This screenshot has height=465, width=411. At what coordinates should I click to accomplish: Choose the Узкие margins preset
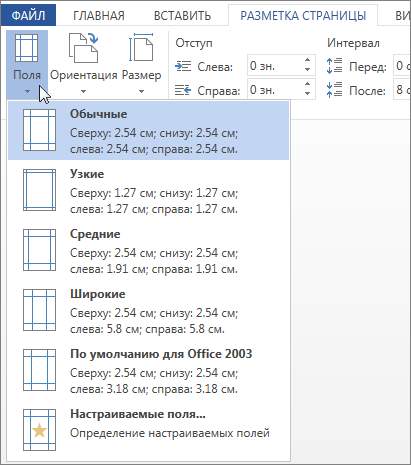149,191
